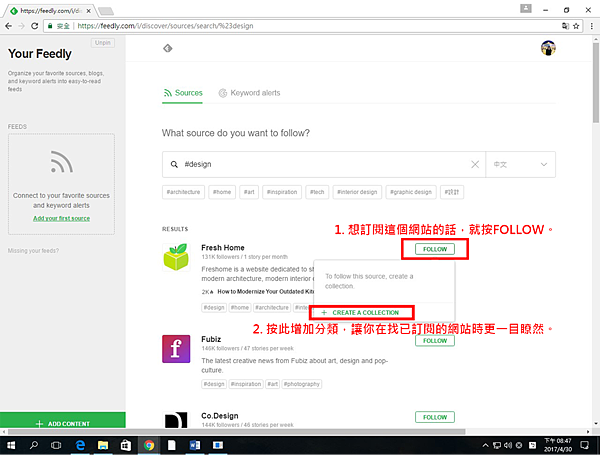
Task: Show hidden system tray icons
Action: [485, 445]
